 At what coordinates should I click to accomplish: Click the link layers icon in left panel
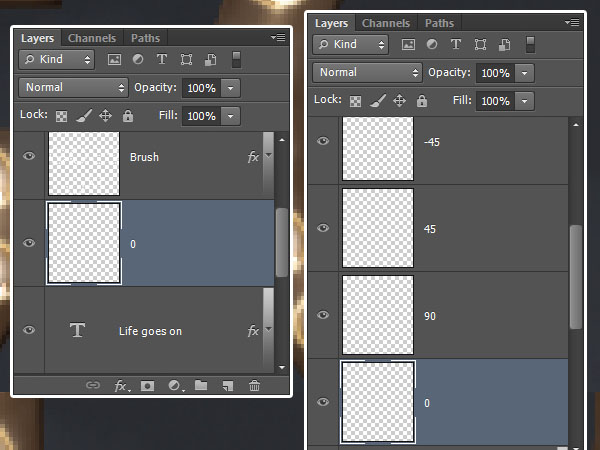click(93, 385)
